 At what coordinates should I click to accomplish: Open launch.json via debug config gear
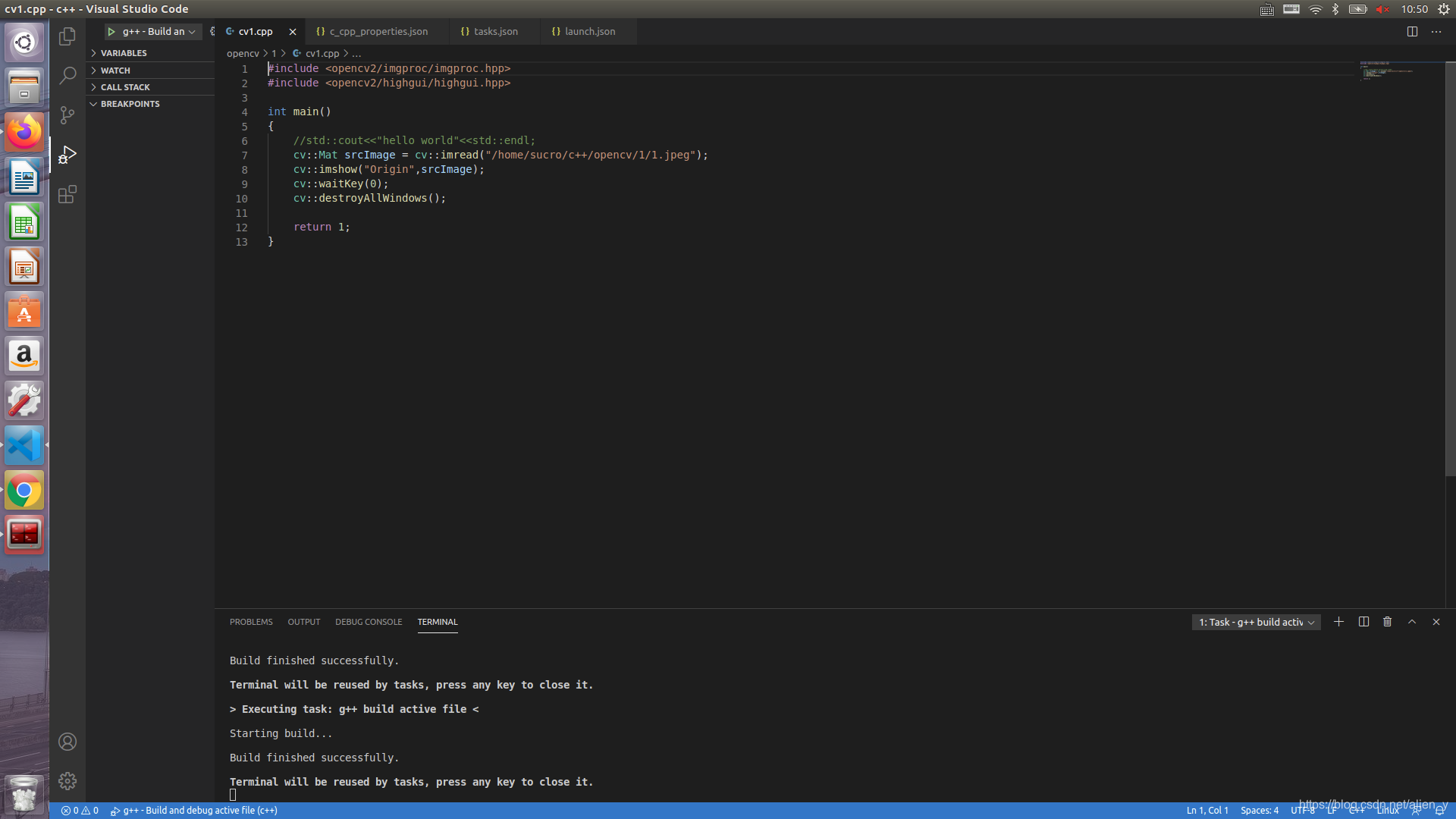click(x=212, y=32)
